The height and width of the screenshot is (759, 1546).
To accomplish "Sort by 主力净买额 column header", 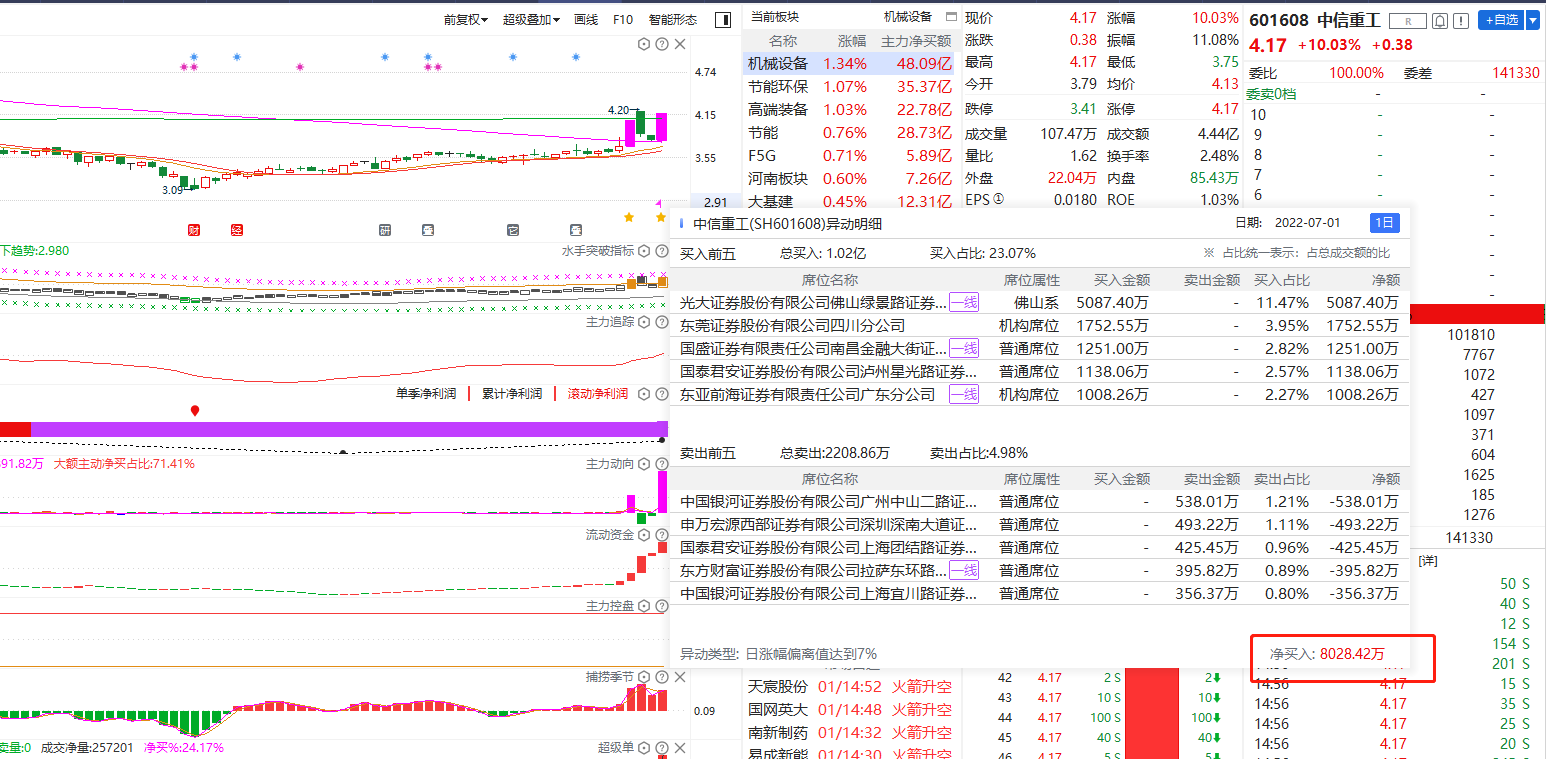I will click(916, 41).
